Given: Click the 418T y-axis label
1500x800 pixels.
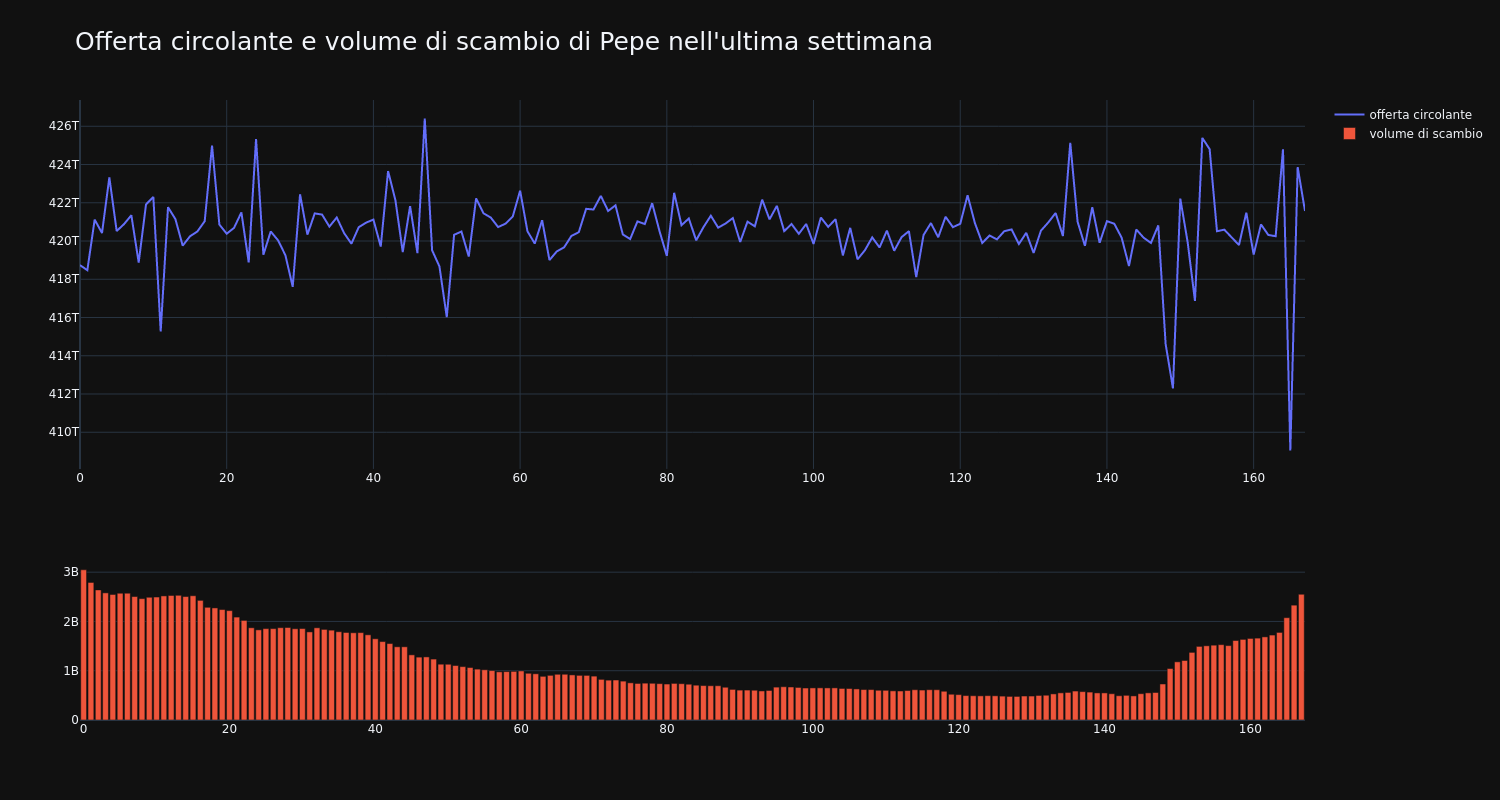Looking at the screenshot, I should 63,279.
